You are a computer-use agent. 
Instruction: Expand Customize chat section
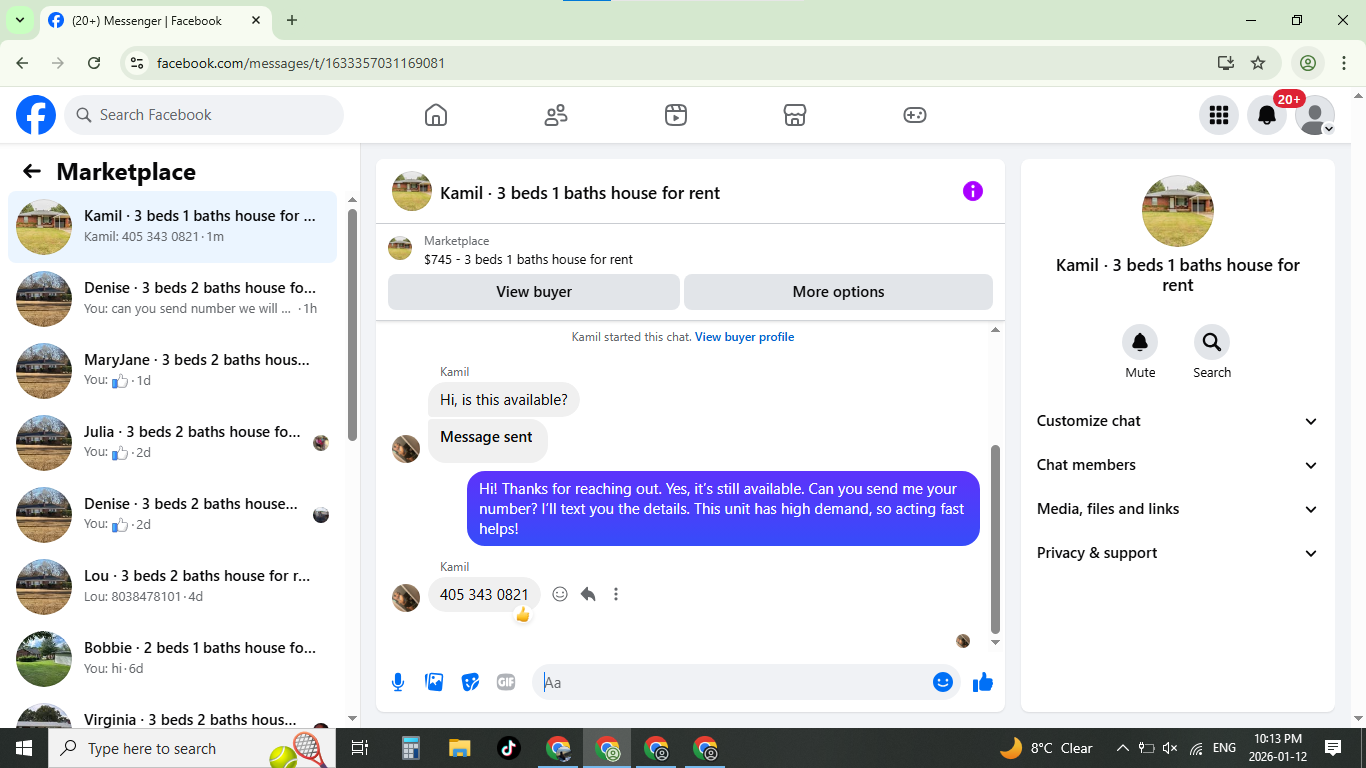[x=1178, y=421]
